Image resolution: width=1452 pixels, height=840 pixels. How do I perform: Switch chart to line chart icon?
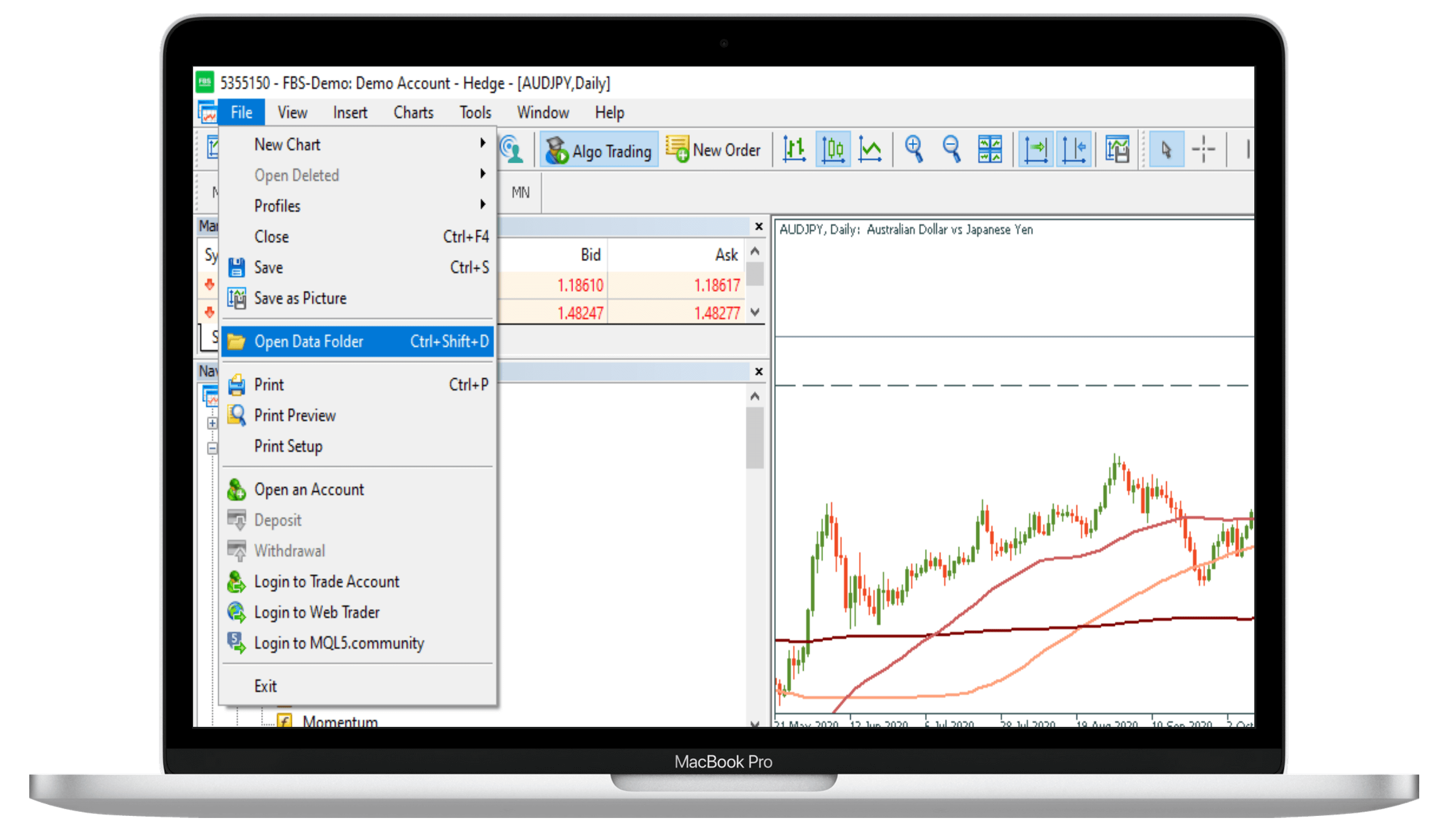coord(870,149)
